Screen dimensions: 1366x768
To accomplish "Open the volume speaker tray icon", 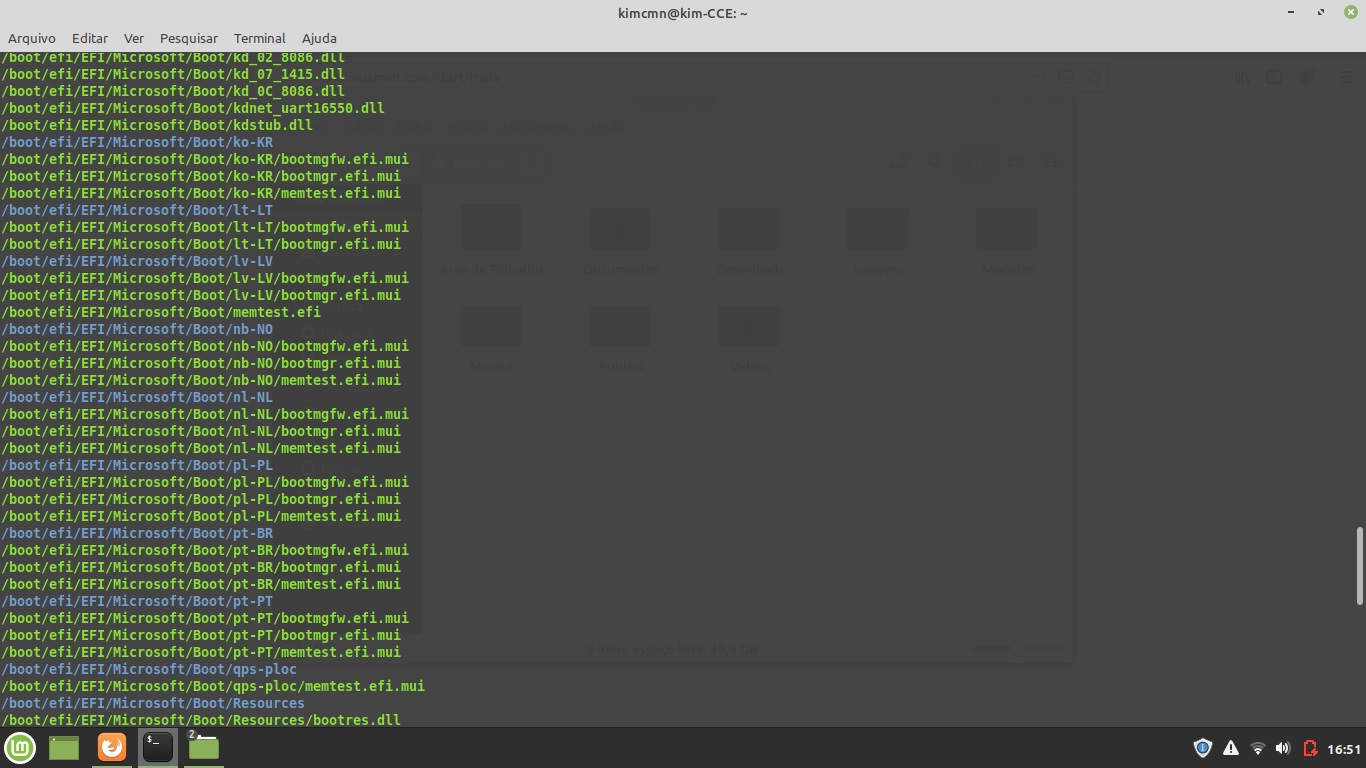I will coord(1284,748).
